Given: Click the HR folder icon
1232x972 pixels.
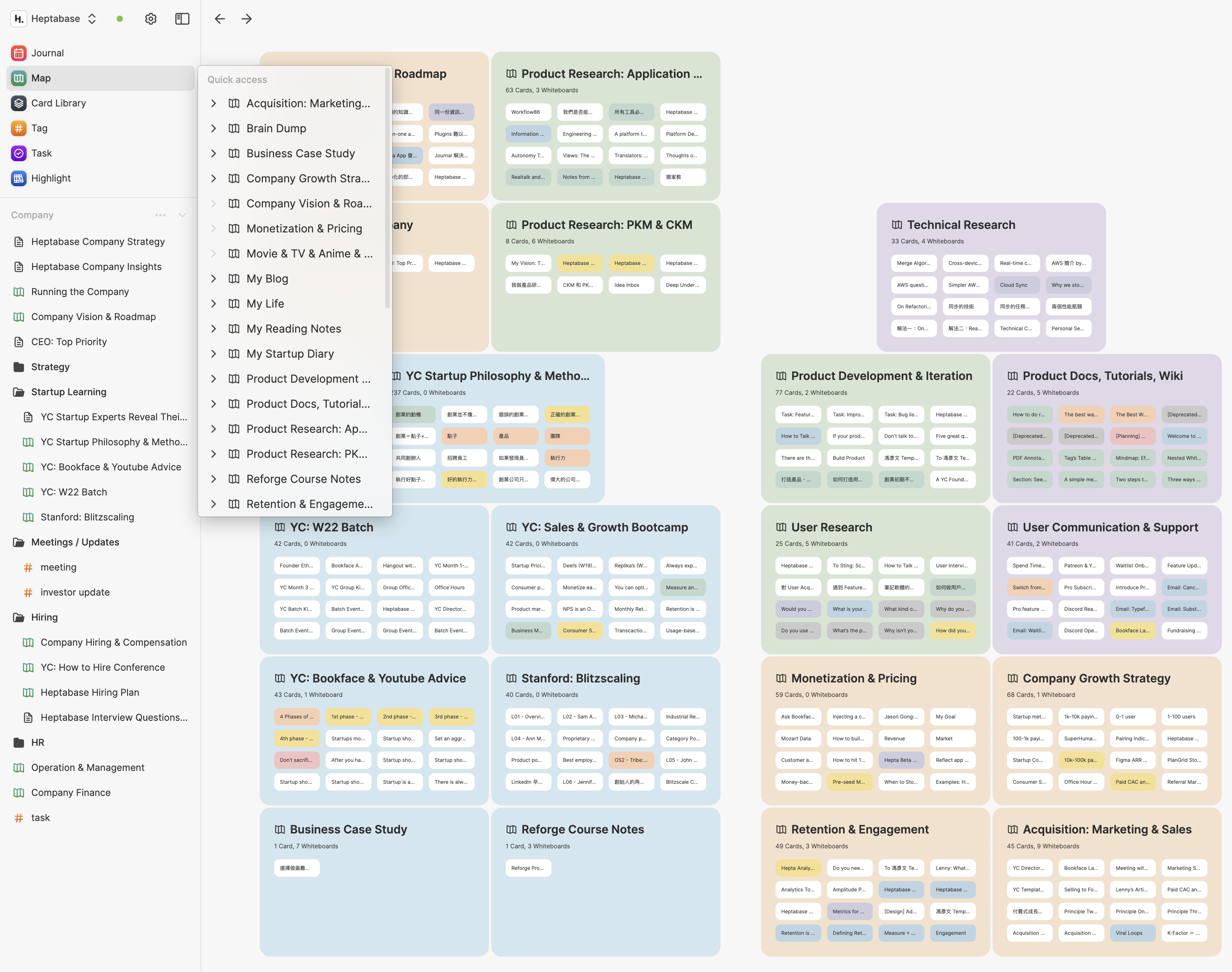Looking at the screenshot, I should (19, 743).
